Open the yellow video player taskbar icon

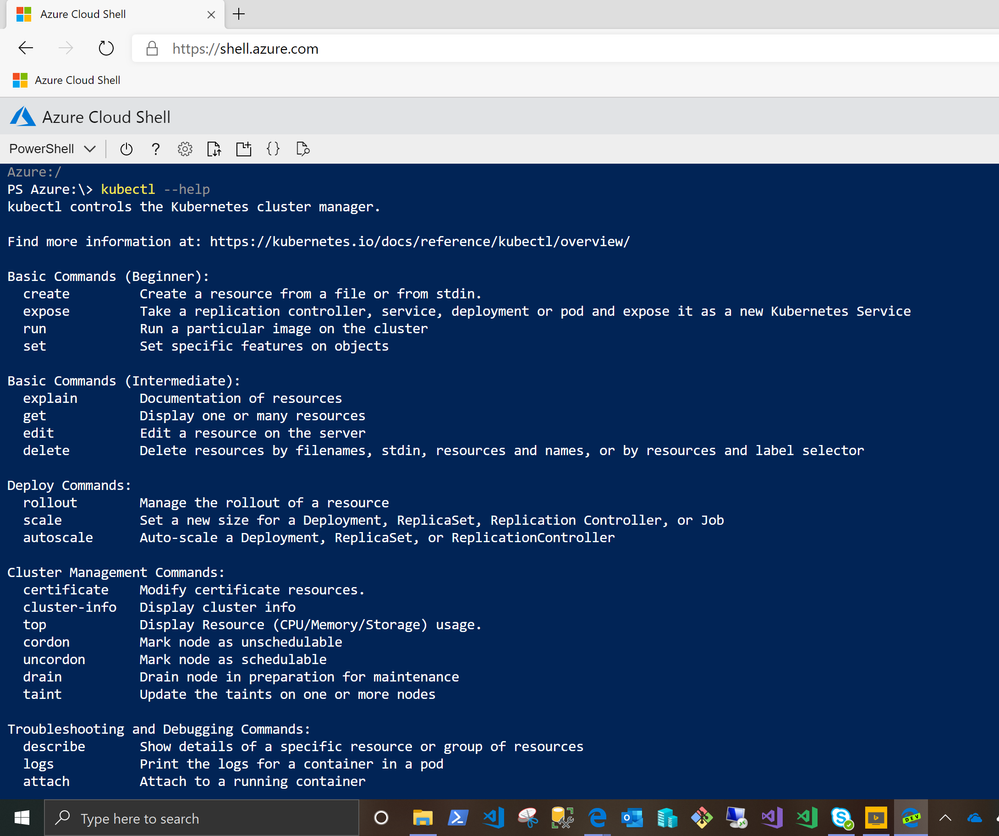click(x=876, y=818)
